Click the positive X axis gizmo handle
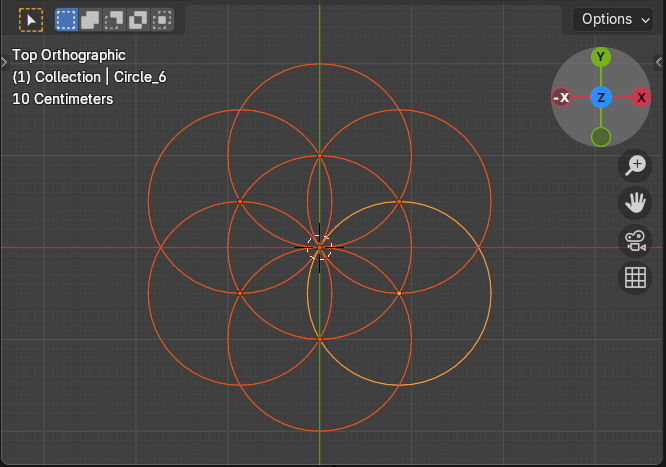The width and height of the screenshot is (666, 467). [x=641, y=97]
